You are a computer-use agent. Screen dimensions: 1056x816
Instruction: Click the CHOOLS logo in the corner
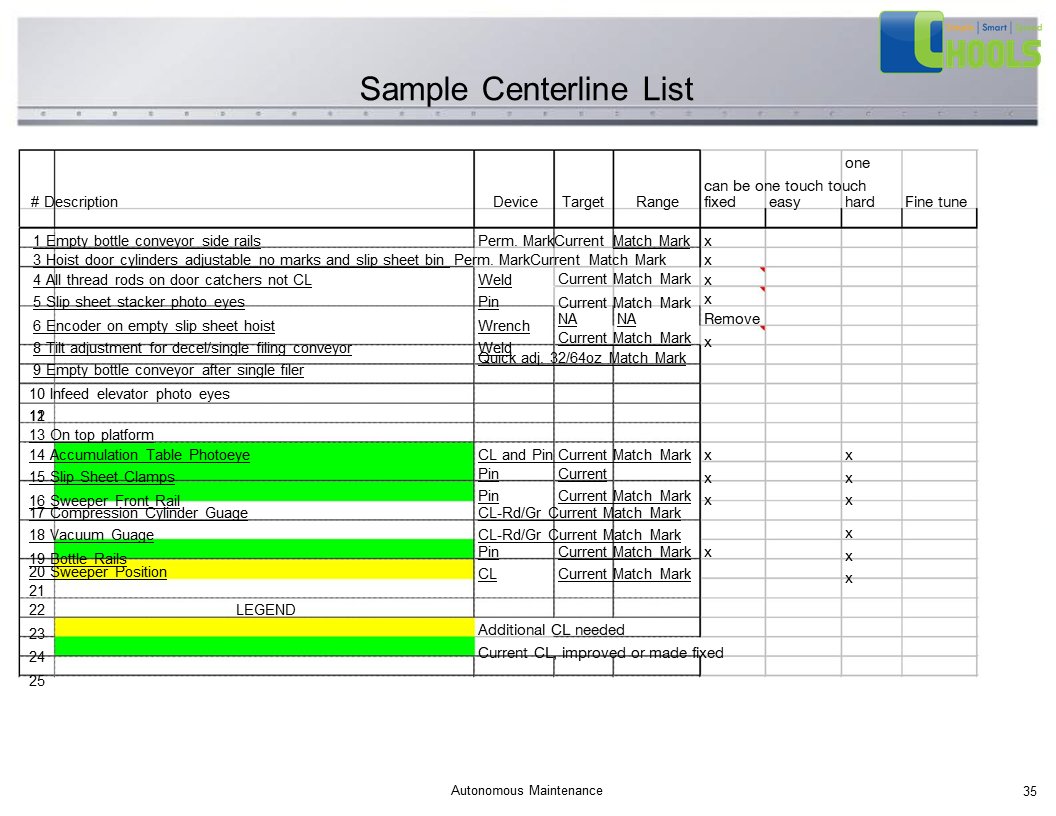click(960, 43)
